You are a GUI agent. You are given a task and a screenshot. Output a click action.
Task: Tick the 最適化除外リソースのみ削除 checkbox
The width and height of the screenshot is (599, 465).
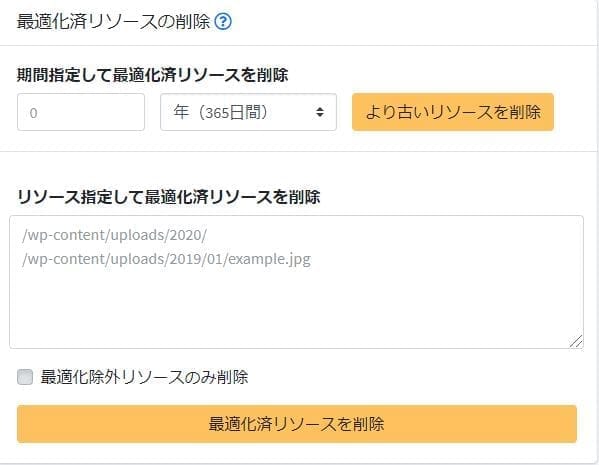25,377
